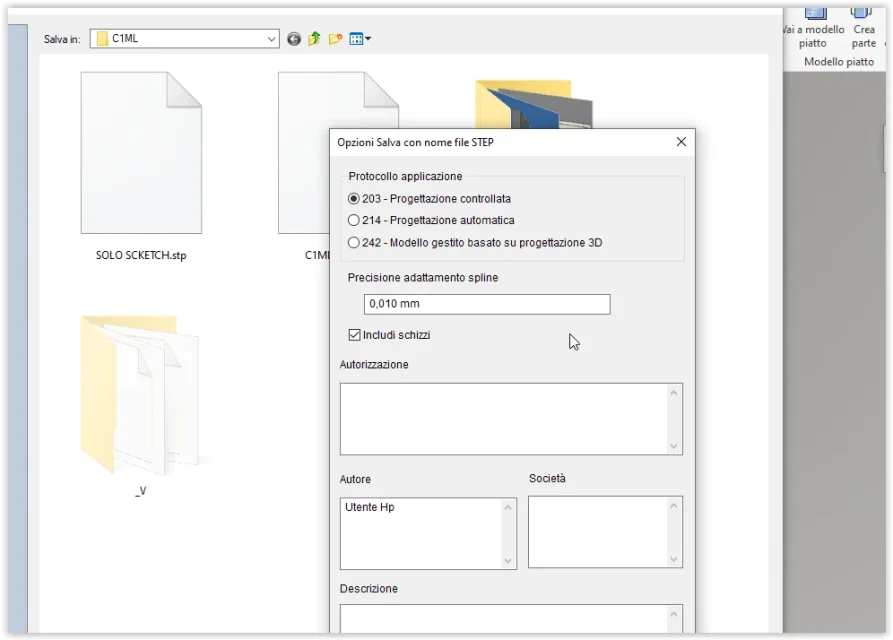
Task: Expand the Salva in folder dropdown
Action: click(271, 39)
